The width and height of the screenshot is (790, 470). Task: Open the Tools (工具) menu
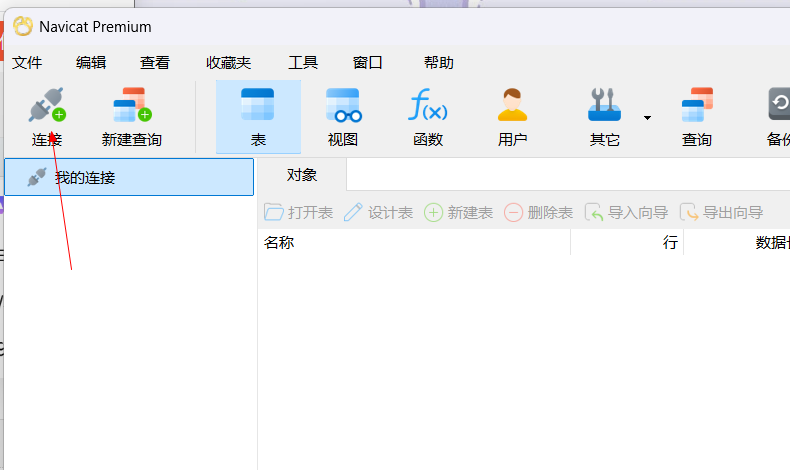[303, 62]
